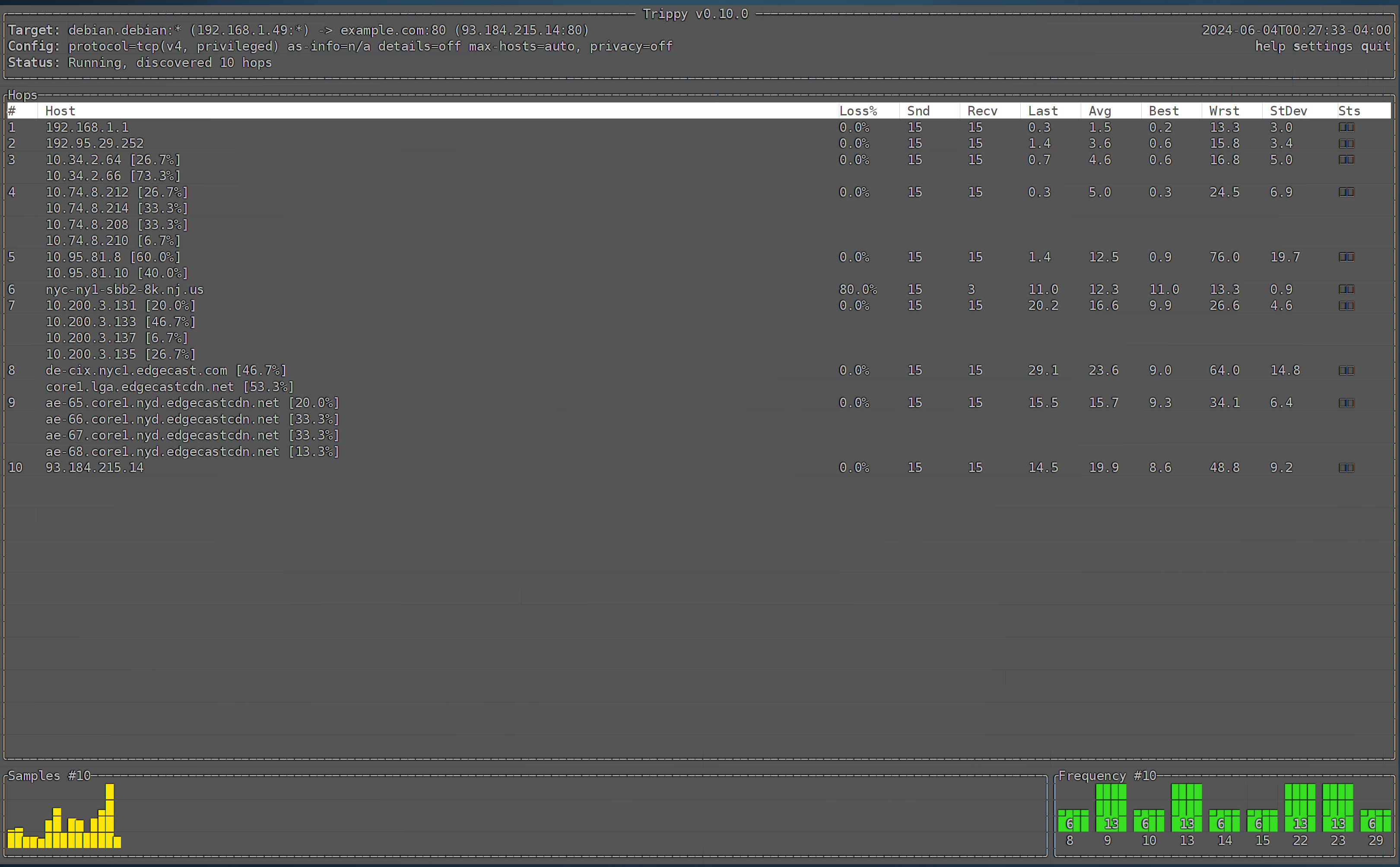Select hop 2 host 192.95.29.252
Screen dimensions: 1400x867
[x=95, y=143]
